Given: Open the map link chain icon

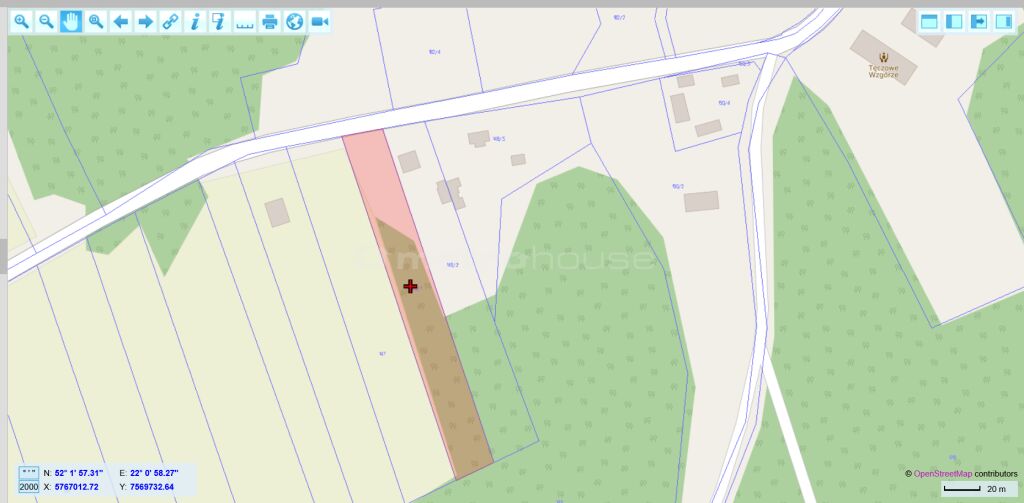Looking at the screenshot, I should [170, 22].
